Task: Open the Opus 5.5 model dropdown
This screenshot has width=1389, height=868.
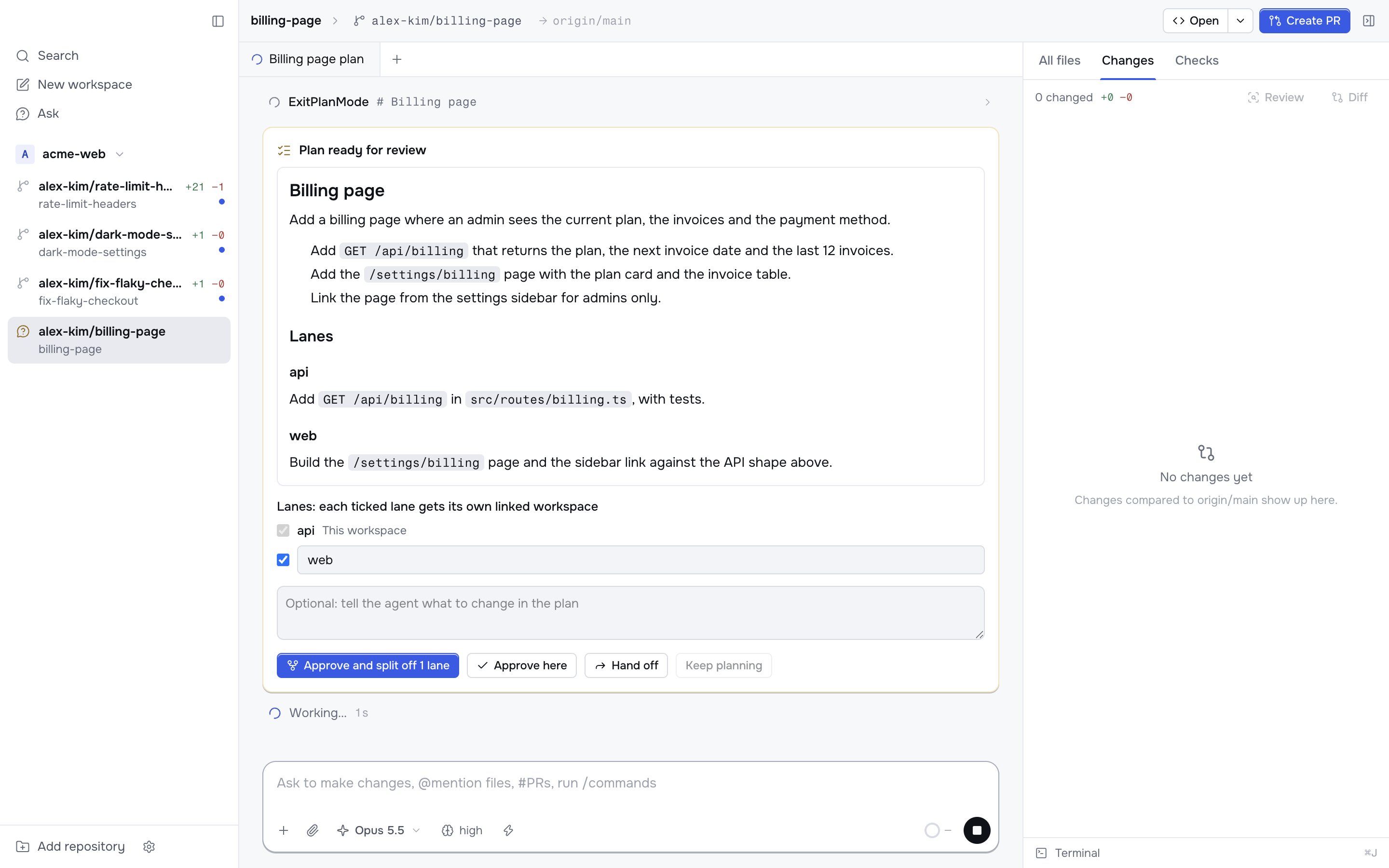Action: pyautogui.click(x=379, y=830)
